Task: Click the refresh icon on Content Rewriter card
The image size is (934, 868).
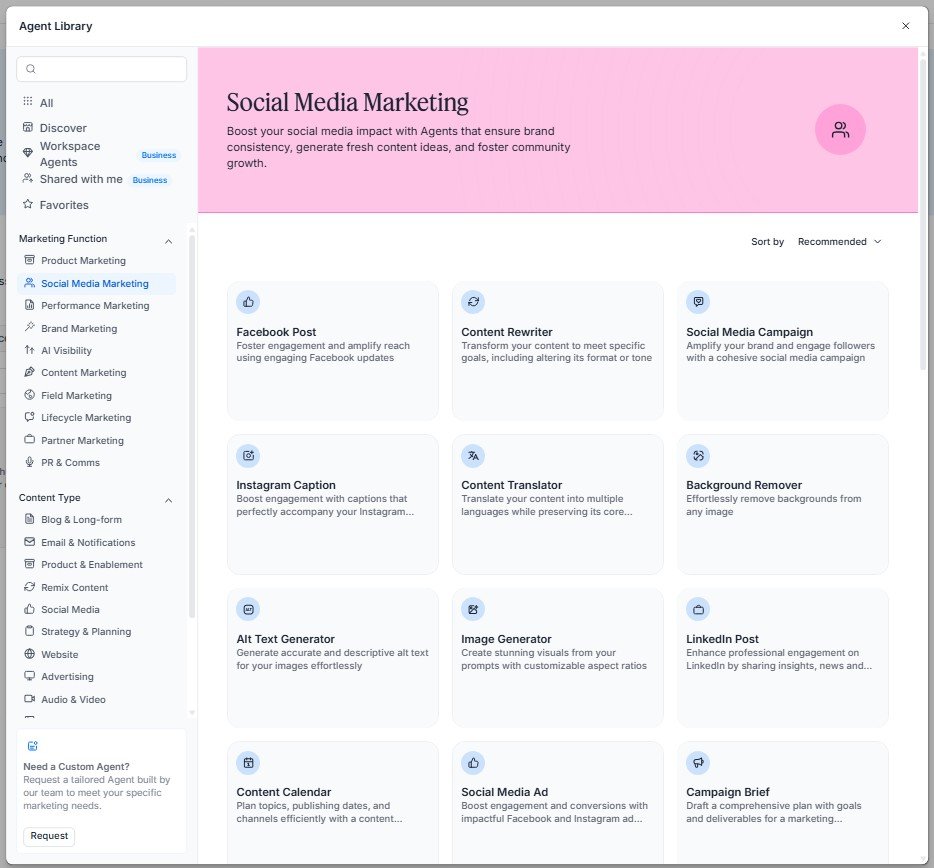Action: [x=473, y=302]
